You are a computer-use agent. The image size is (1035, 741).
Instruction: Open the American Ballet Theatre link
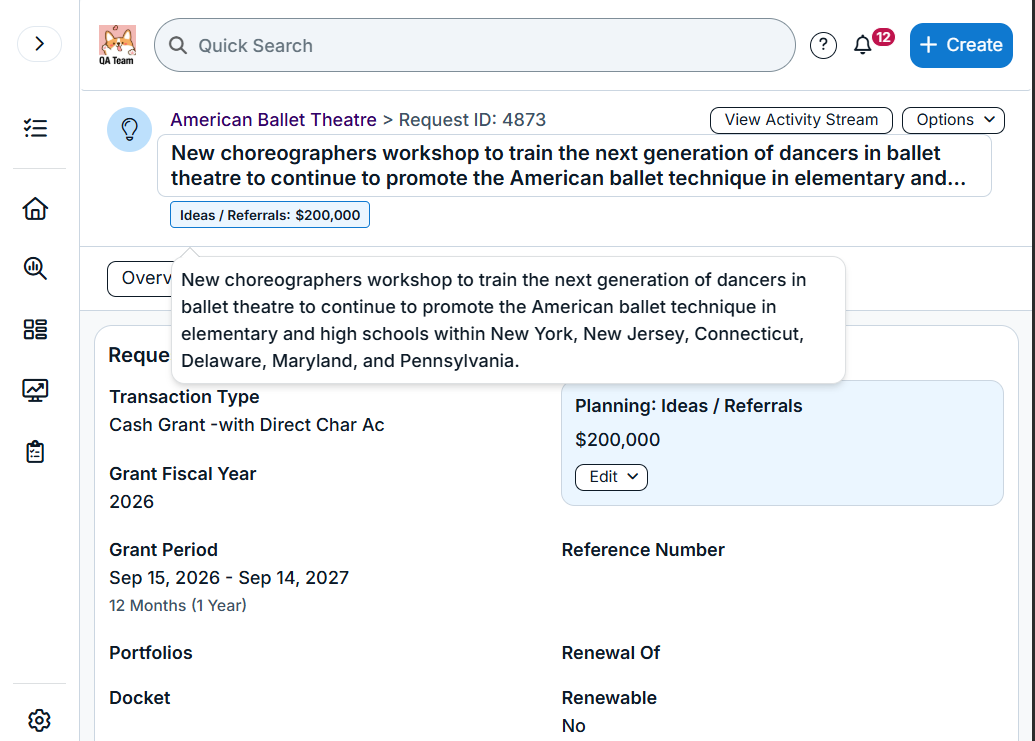pos(273,119)
